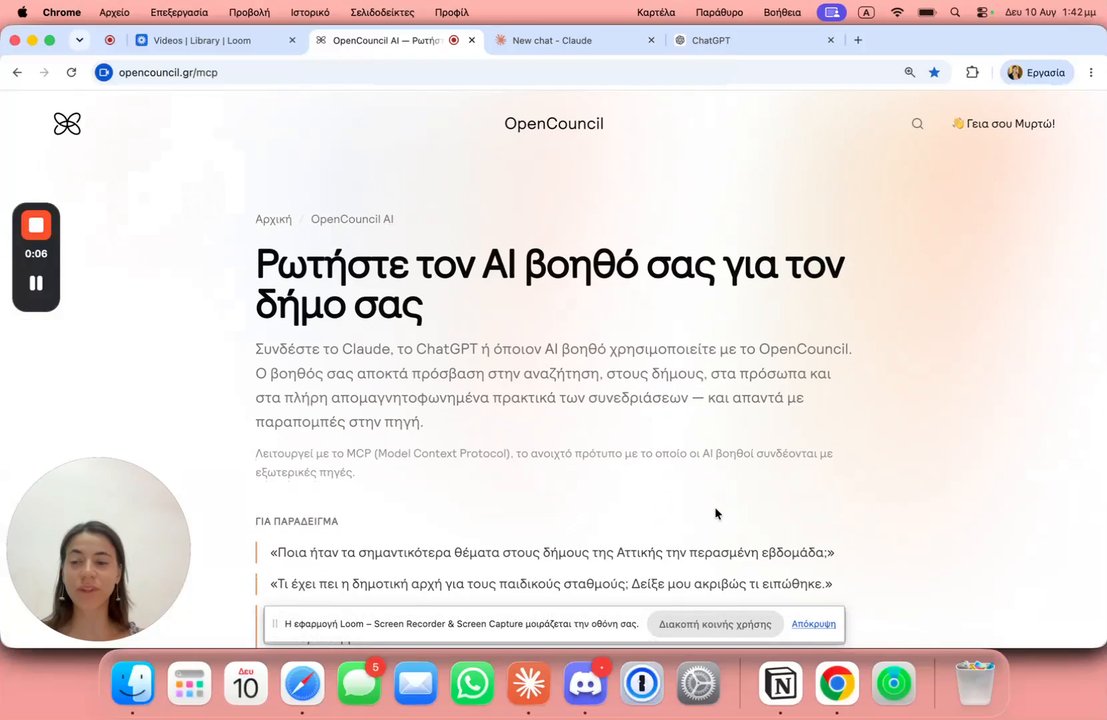Click the purple screen-sharing menu bar icon

click(832, 12)
